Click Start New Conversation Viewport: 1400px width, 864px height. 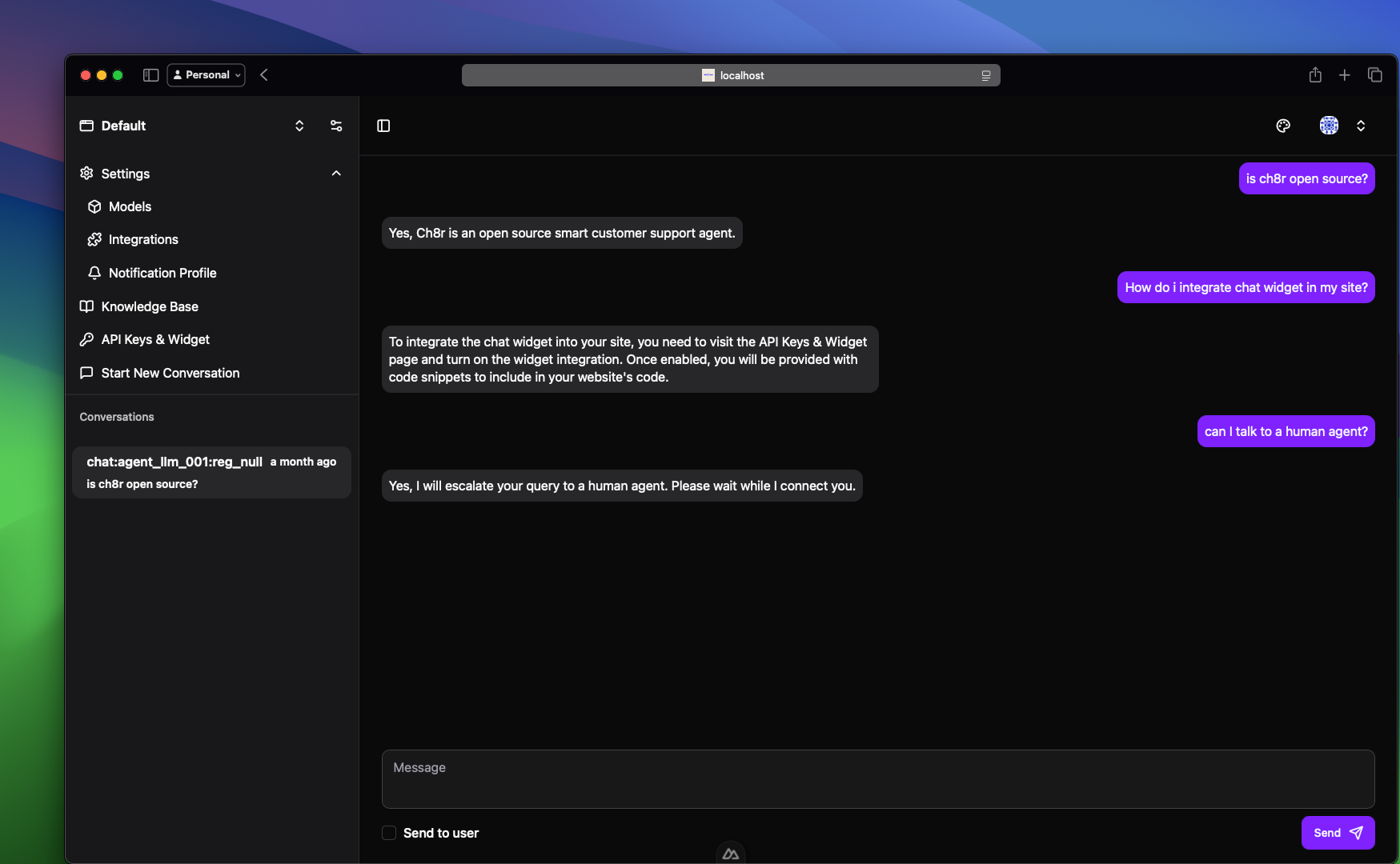[170, 373]
